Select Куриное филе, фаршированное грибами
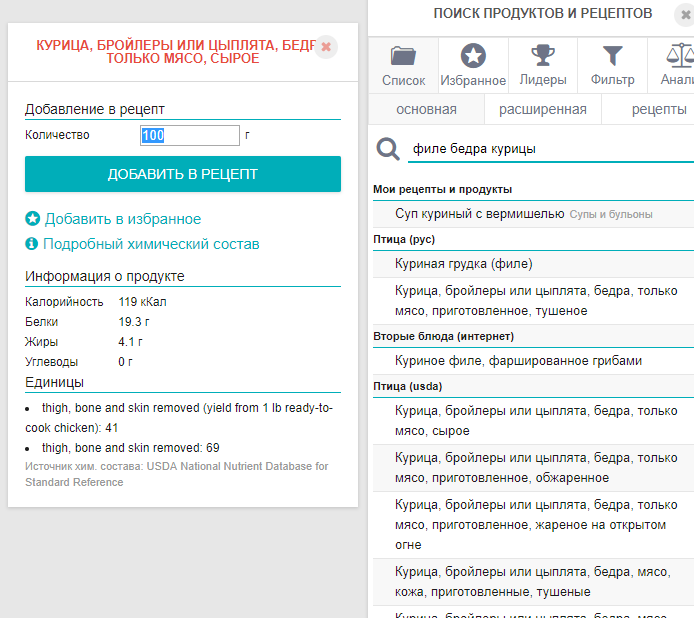The image size is (694, 618). (x=533, y=361)
